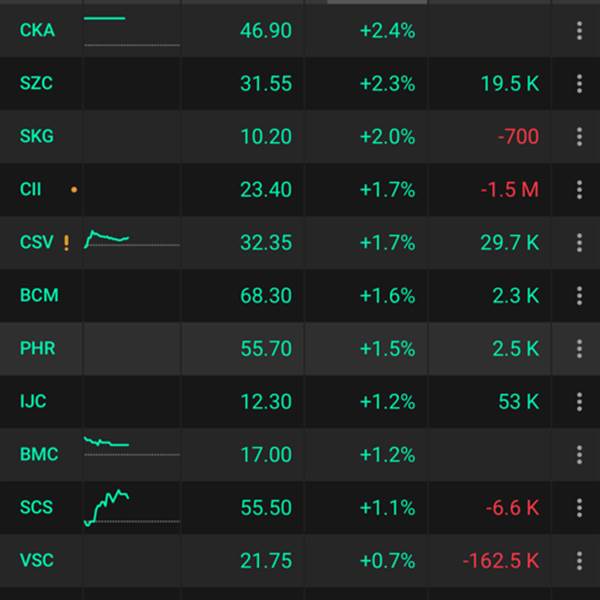The image size is (600, 600).
Task: Select the SZC ticker symbol
Action: (36, 84)
